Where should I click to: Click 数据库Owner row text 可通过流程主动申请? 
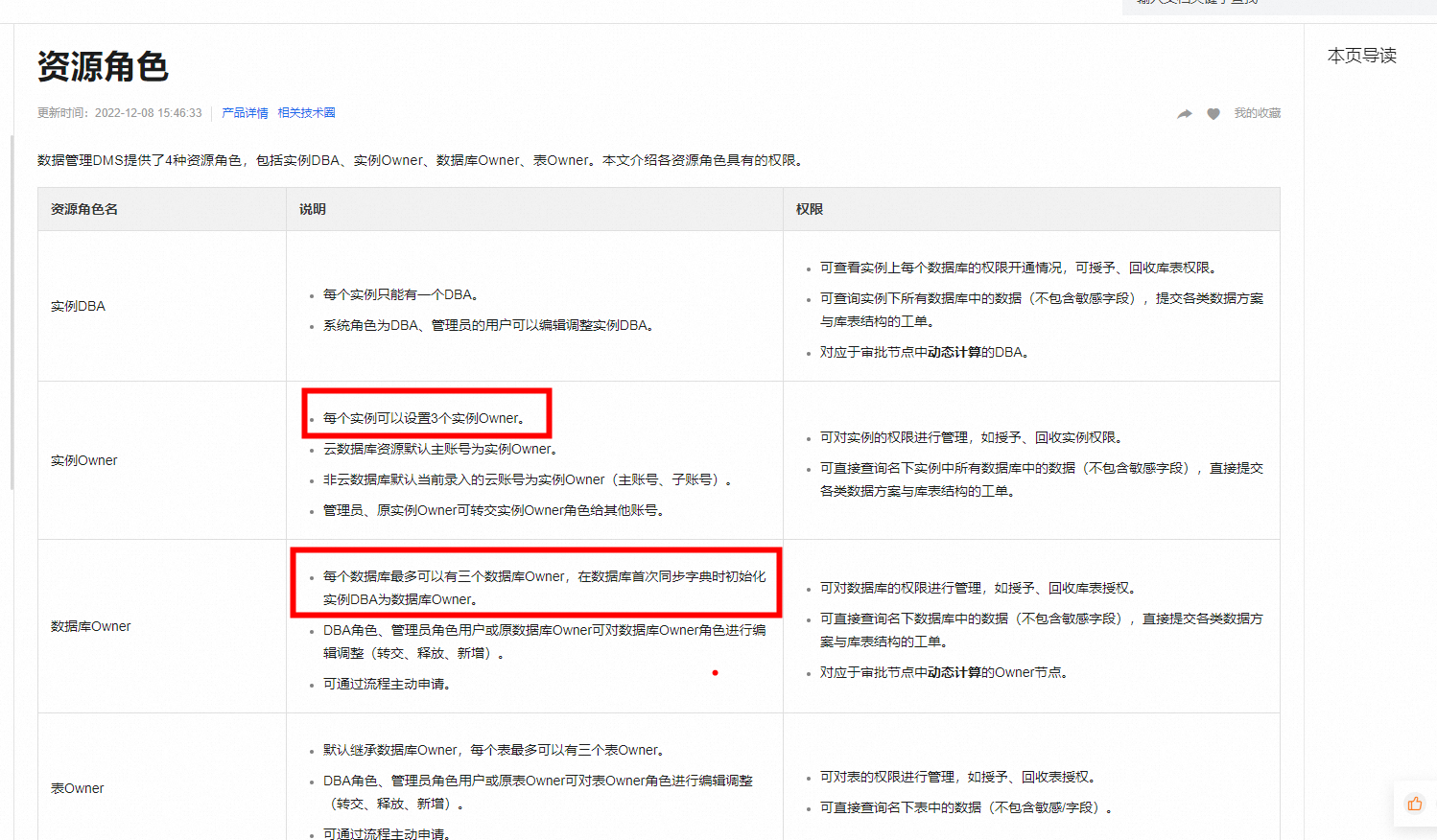(x=387, y=684)
